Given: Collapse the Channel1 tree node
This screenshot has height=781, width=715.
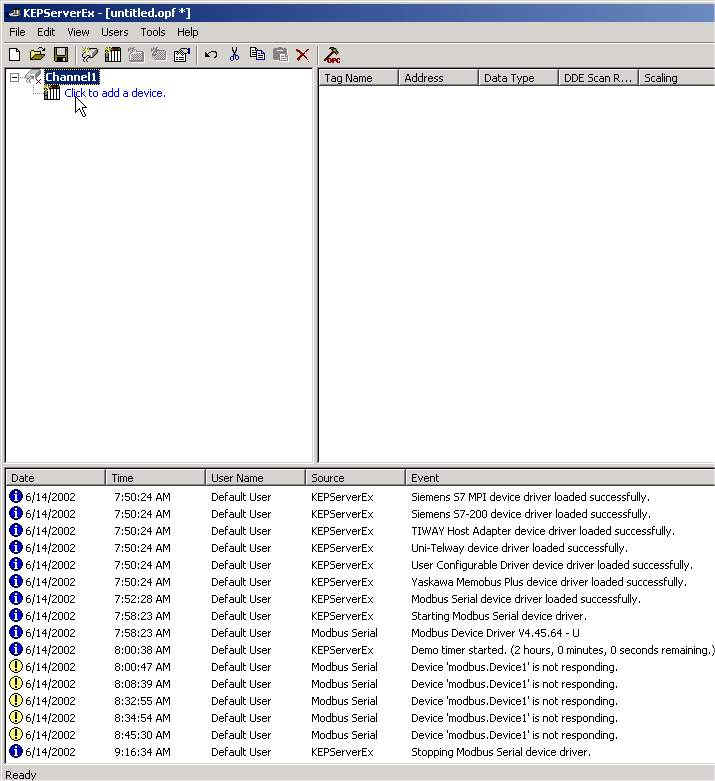Looking at the screenshot, I should coord(14,78).
